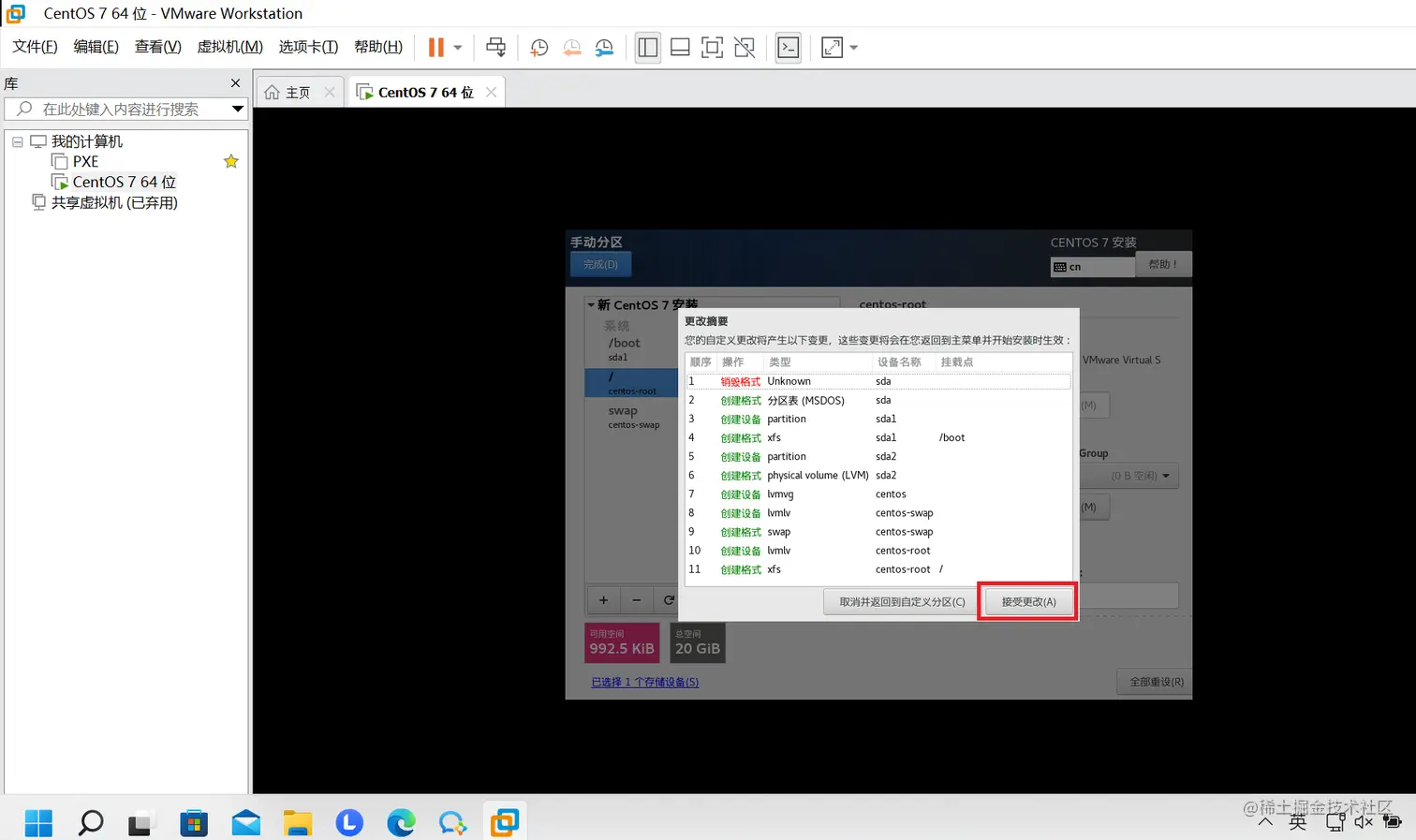The height and width of the screenshot is (840, 1416).
Task: Open the stretch mode dropdown arrow
Action: pyautogui.click(x=853, y=47)
